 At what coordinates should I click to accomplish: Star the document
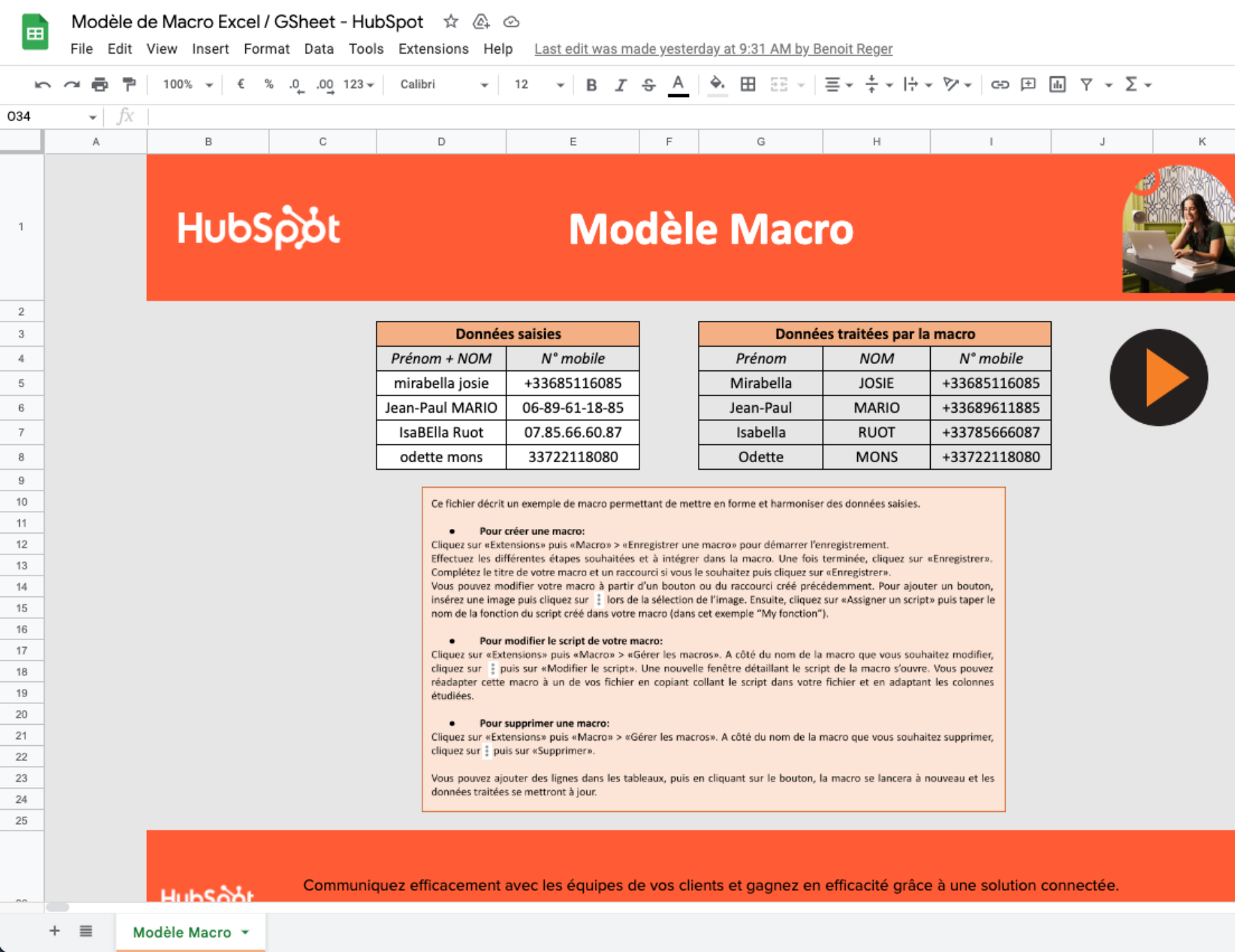click(451, 21)
